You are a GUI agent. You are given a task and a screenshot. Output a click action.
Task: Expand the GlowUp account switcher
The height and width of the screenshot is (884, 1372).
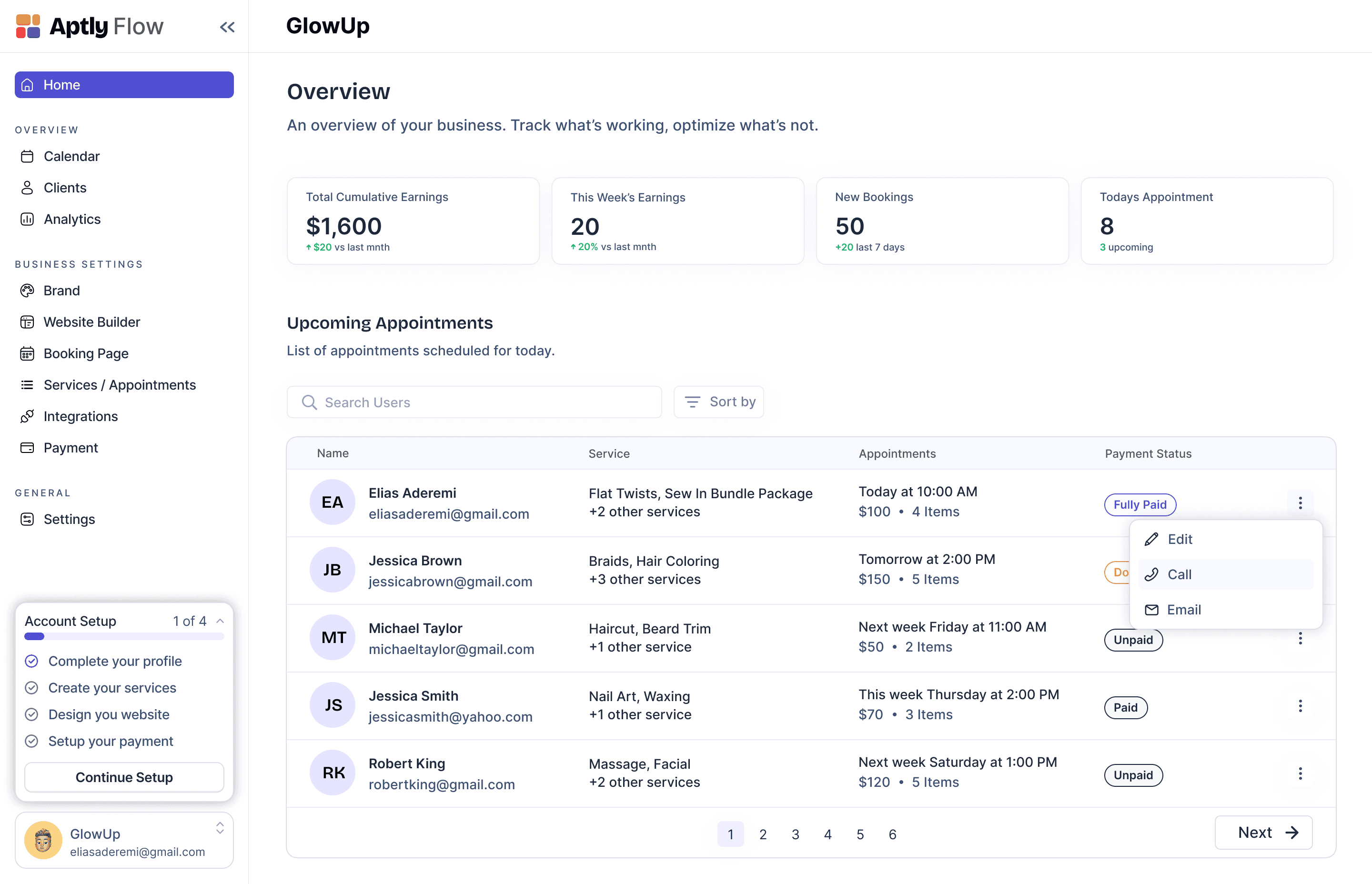click(x=220, y=828)
